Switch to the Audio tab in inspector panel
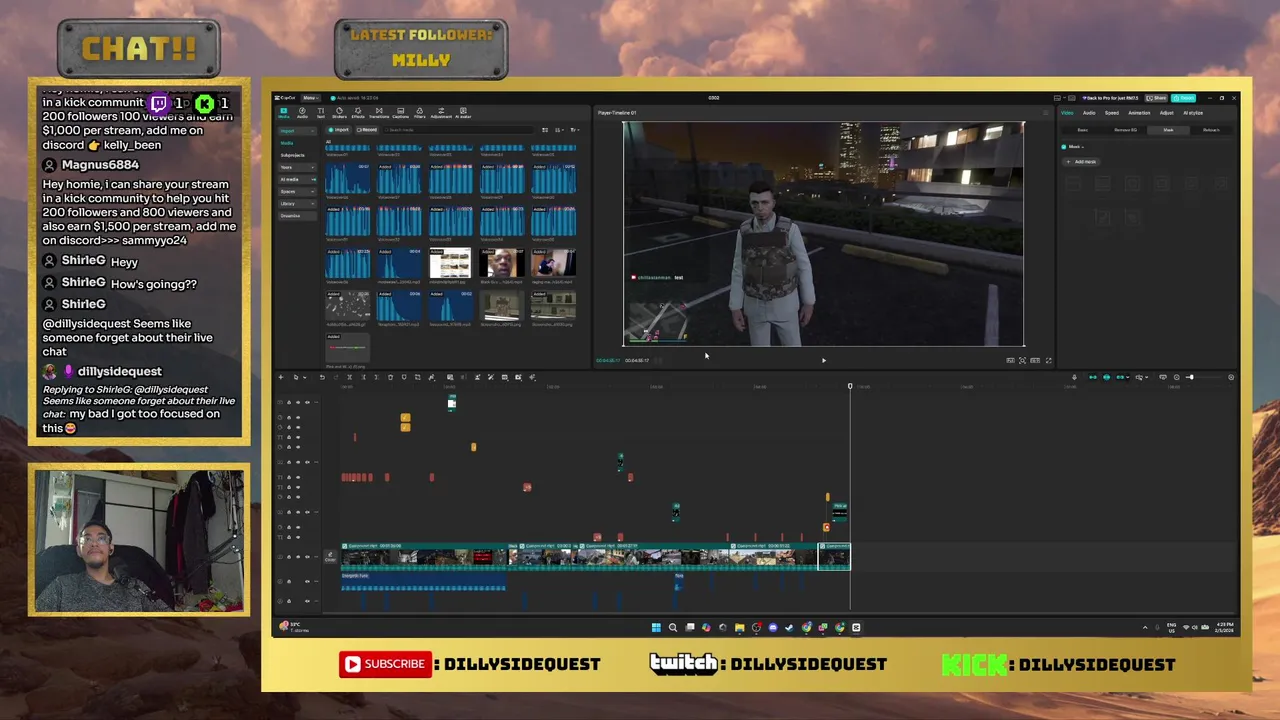 pyautogui.click(x=1089, y=113)
